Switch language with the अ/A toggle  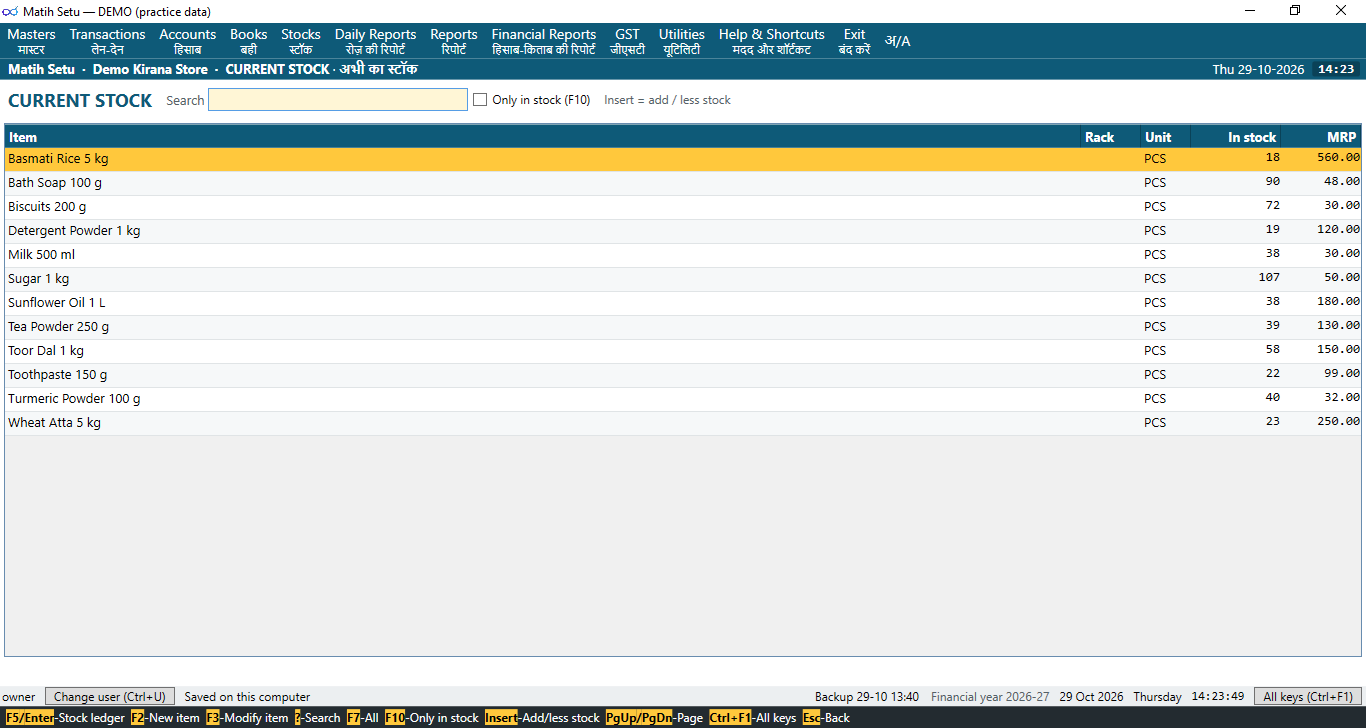click(x=897, y=41)
